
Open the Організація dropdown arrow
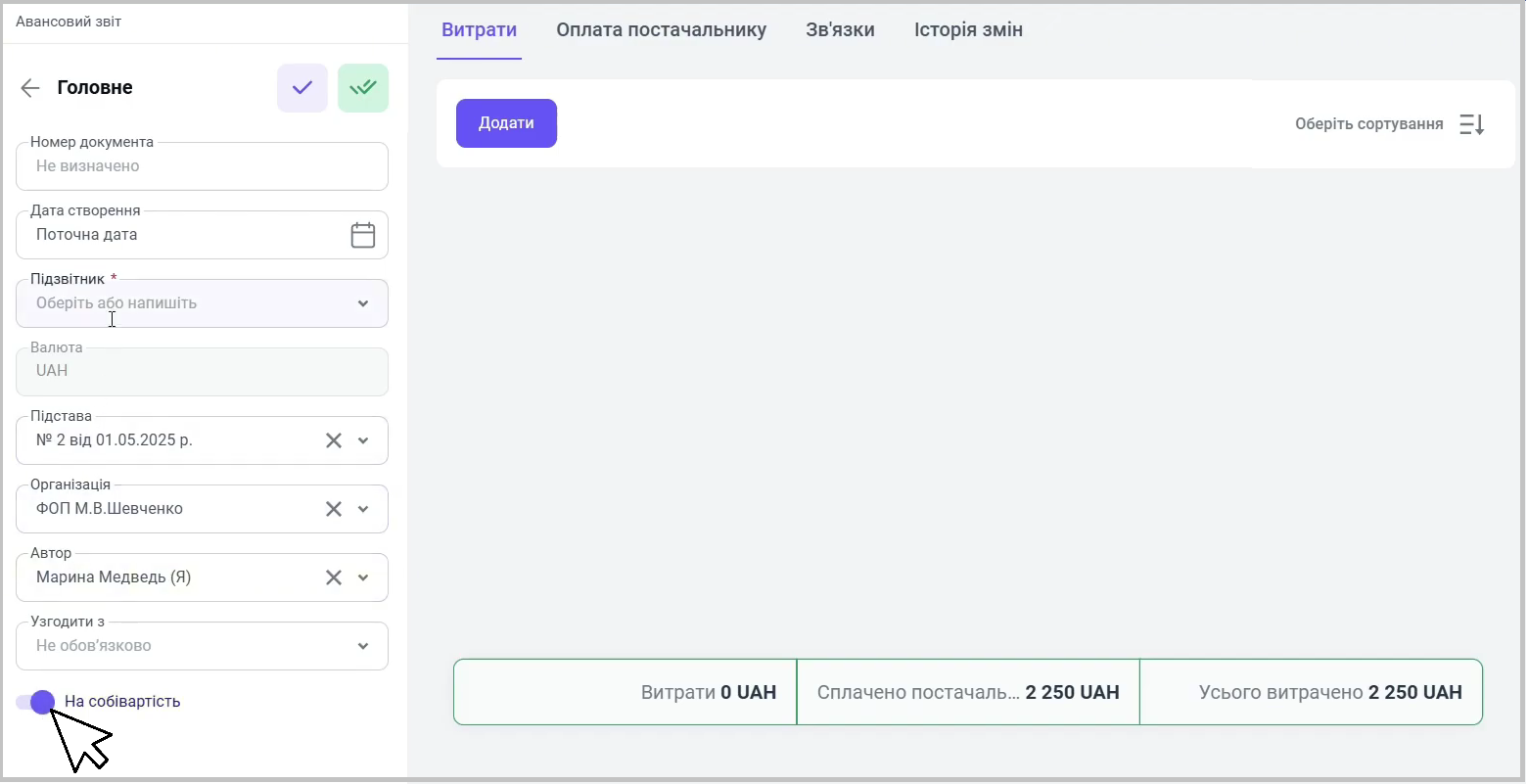tap(363, 509)
